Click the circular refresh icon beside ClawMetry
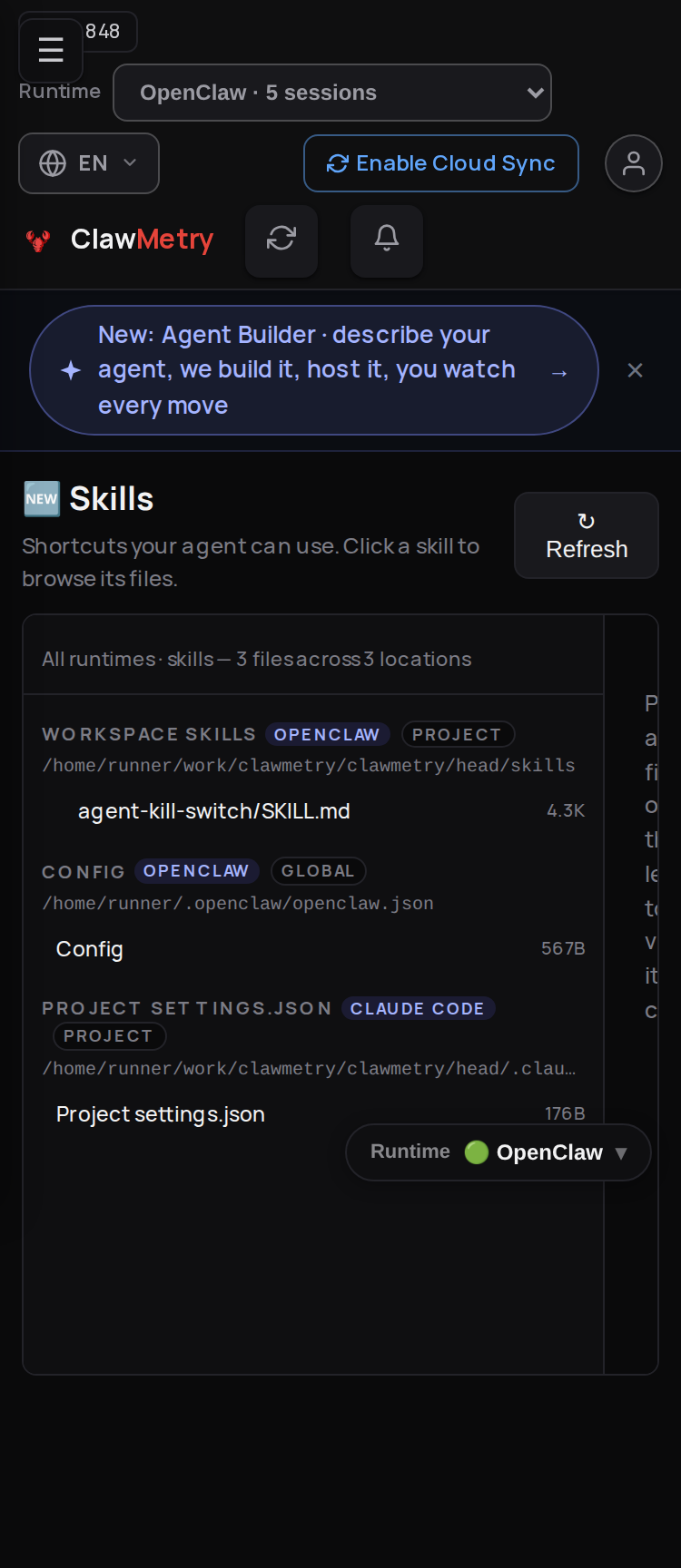The width and height of the screenshot is (681, 1568). pos(281,239)
